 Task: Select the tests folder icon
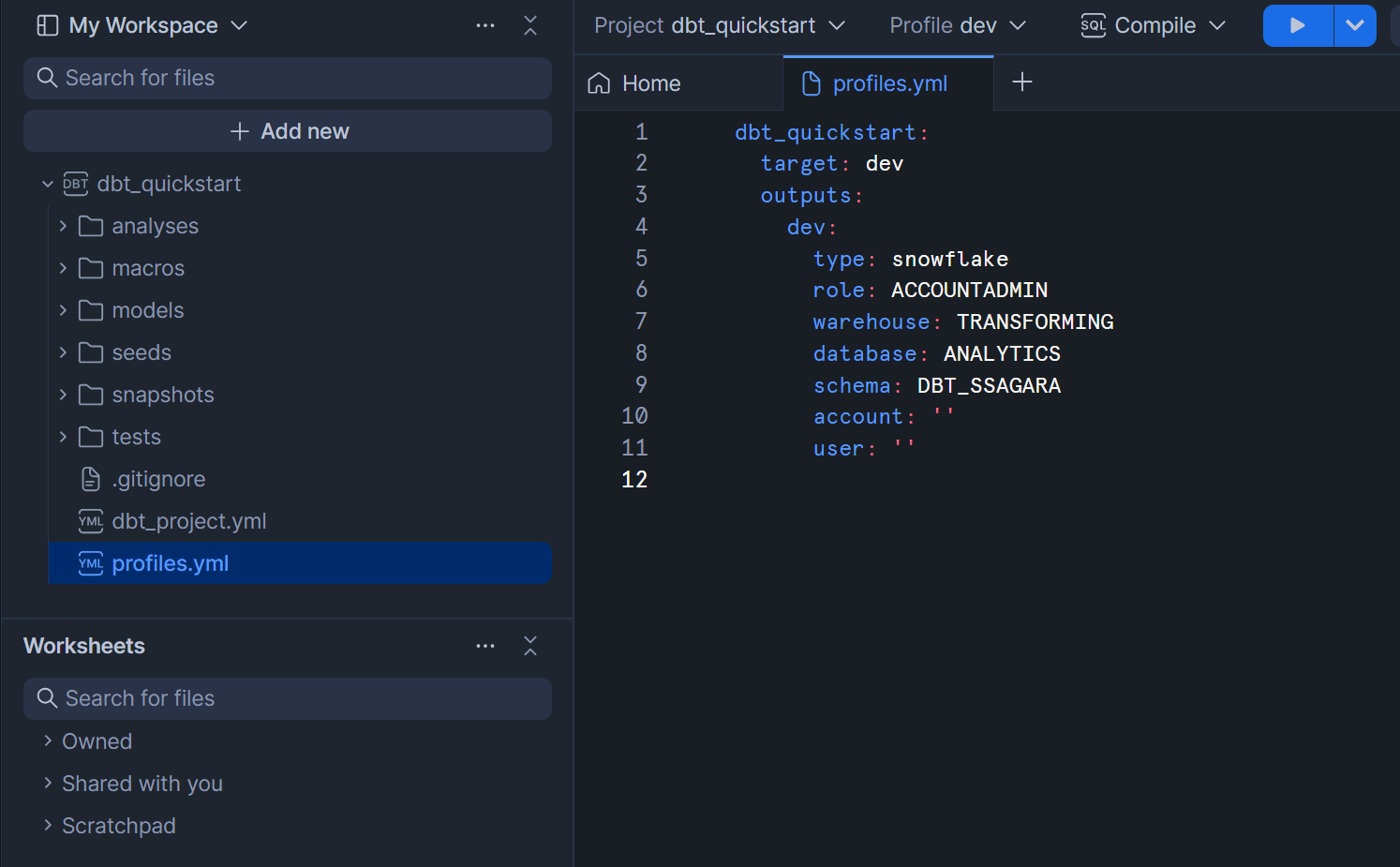click(x=91, y=437)
